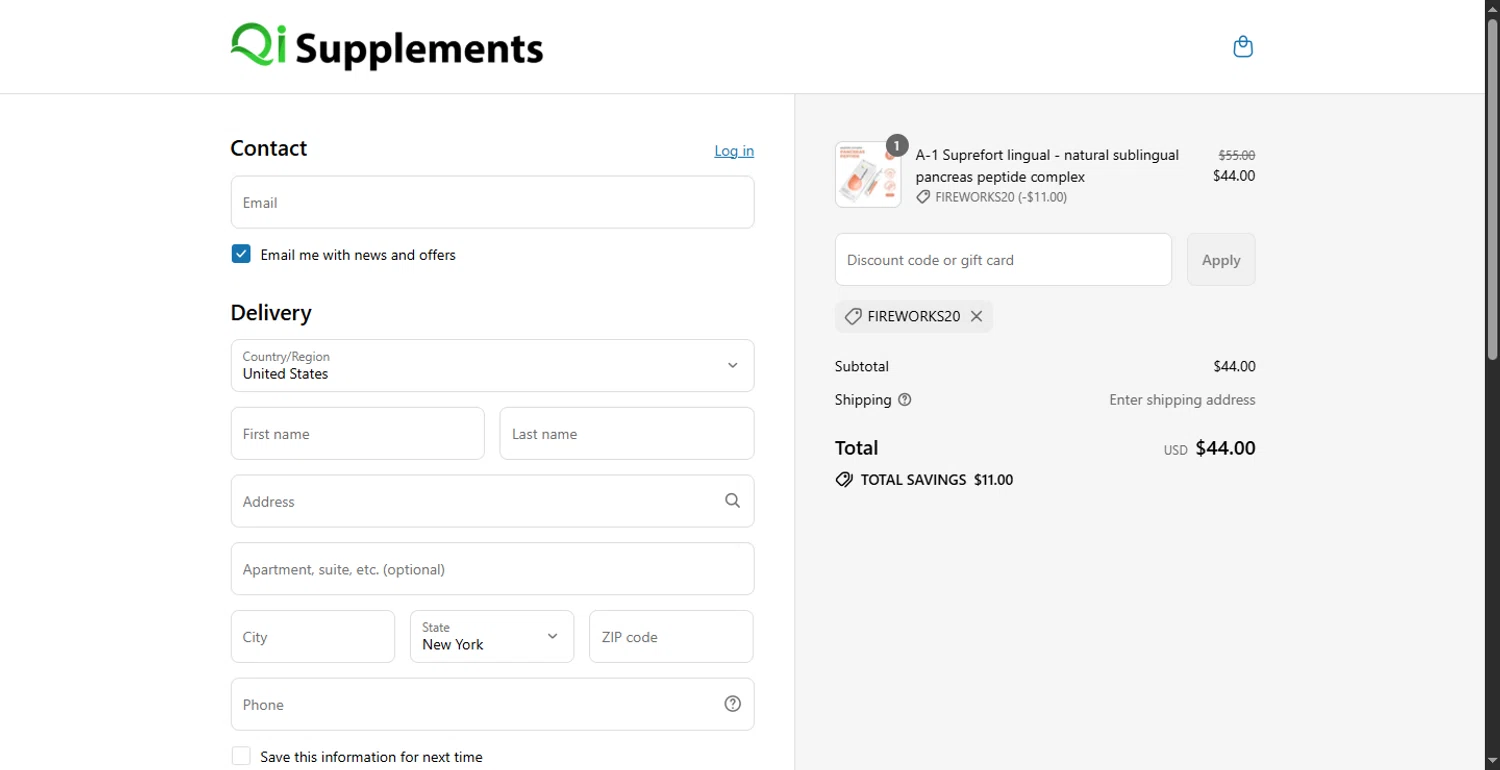
Task: Focus the Address input field
Action: point(492,501)
